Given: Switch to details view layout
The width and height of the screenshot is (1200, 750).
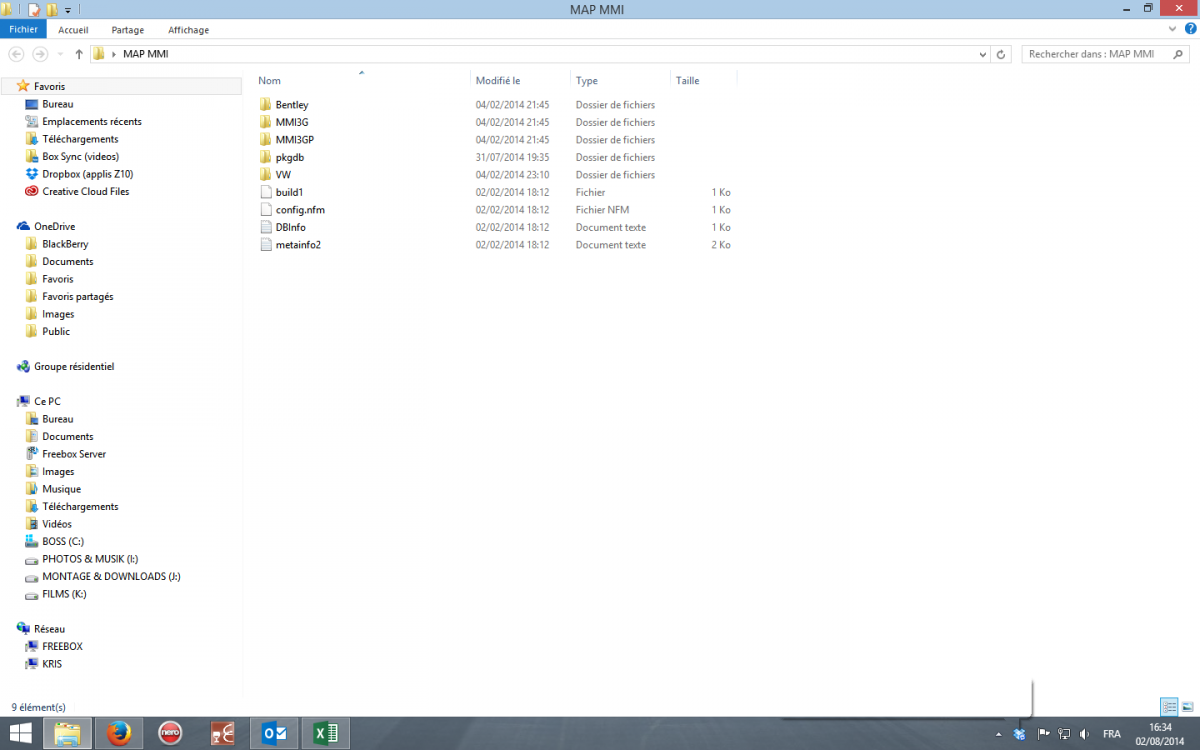Looking at the screenshot, I should pos(1169,706).
